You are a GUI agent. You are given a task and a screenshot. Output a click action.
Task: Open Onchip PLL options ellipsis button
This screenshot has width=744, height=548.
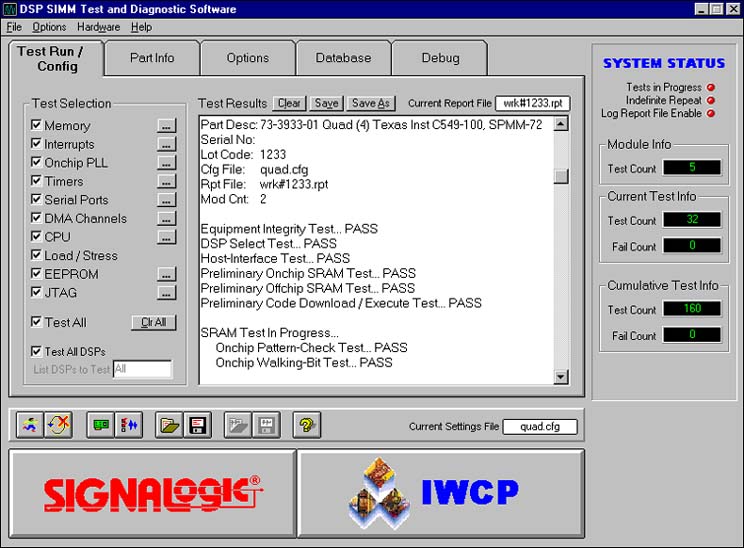[x=166, y=163]
